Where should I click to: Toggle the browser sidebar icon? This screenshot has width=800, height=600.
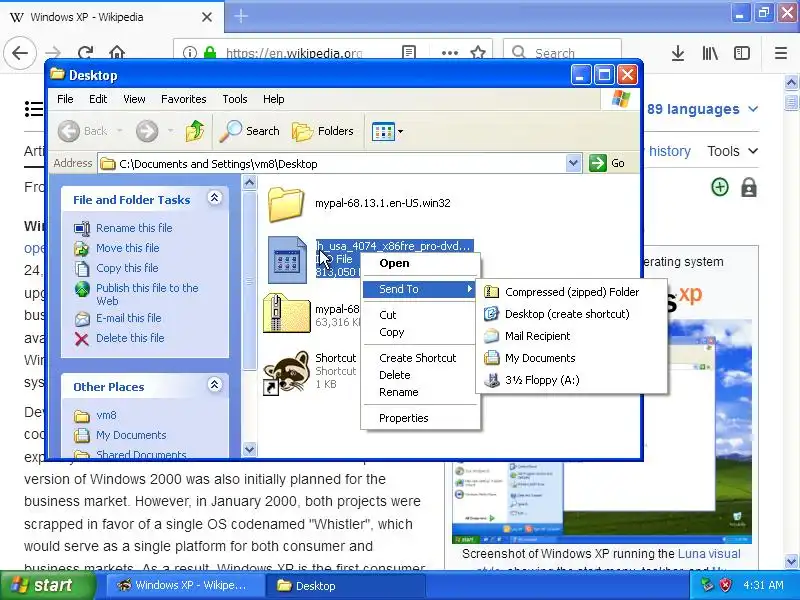742,53
